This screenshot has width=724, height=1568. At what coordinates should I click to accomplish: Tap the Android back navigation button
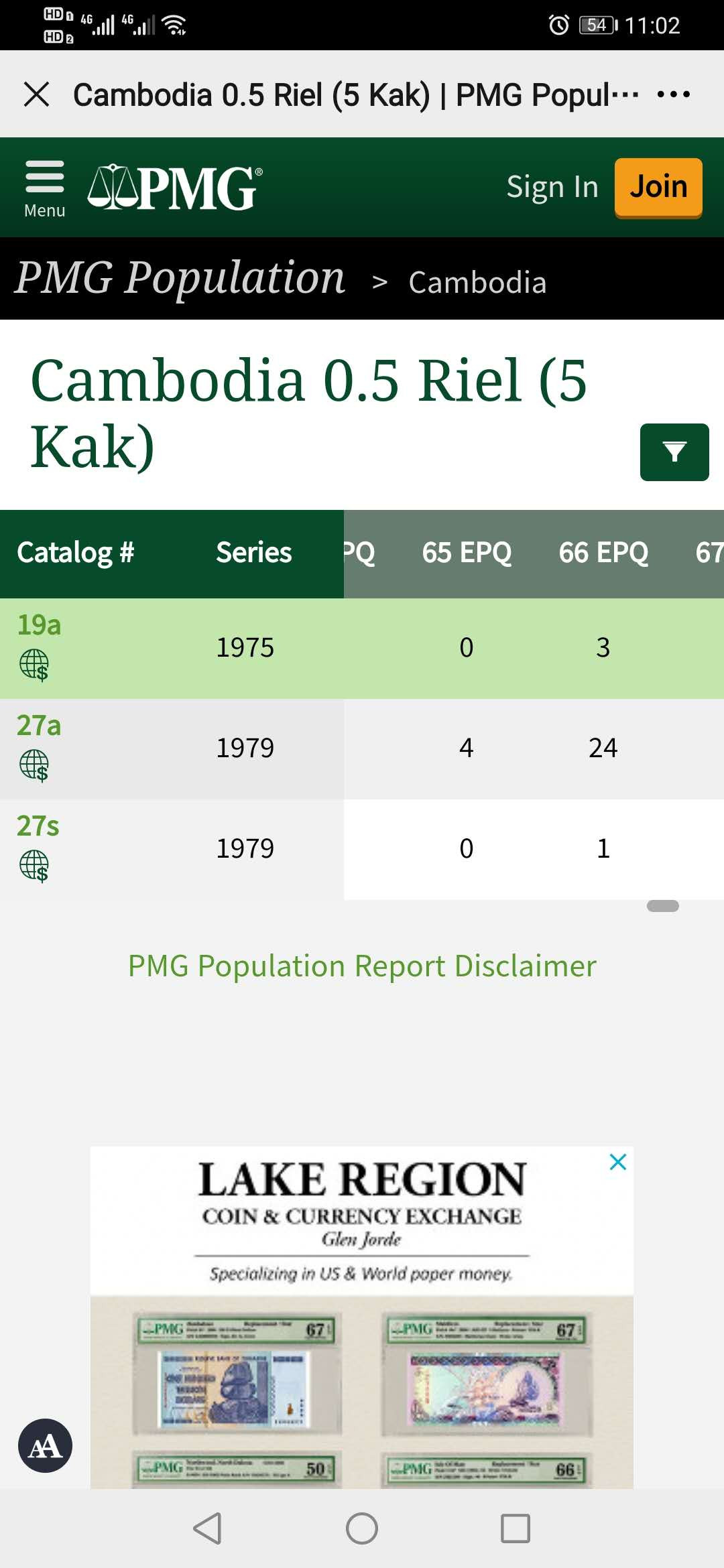[x=208, y=1528]
